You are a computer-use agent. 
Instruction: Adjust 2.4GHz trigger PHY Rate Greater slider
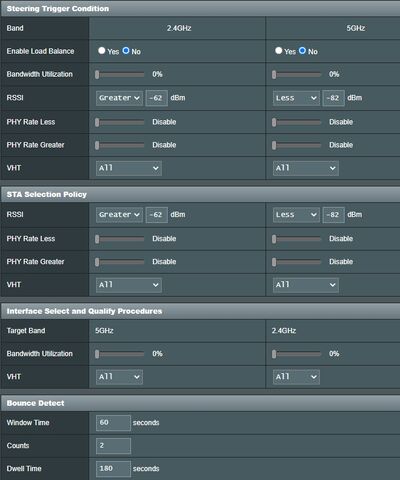[120, 145]
